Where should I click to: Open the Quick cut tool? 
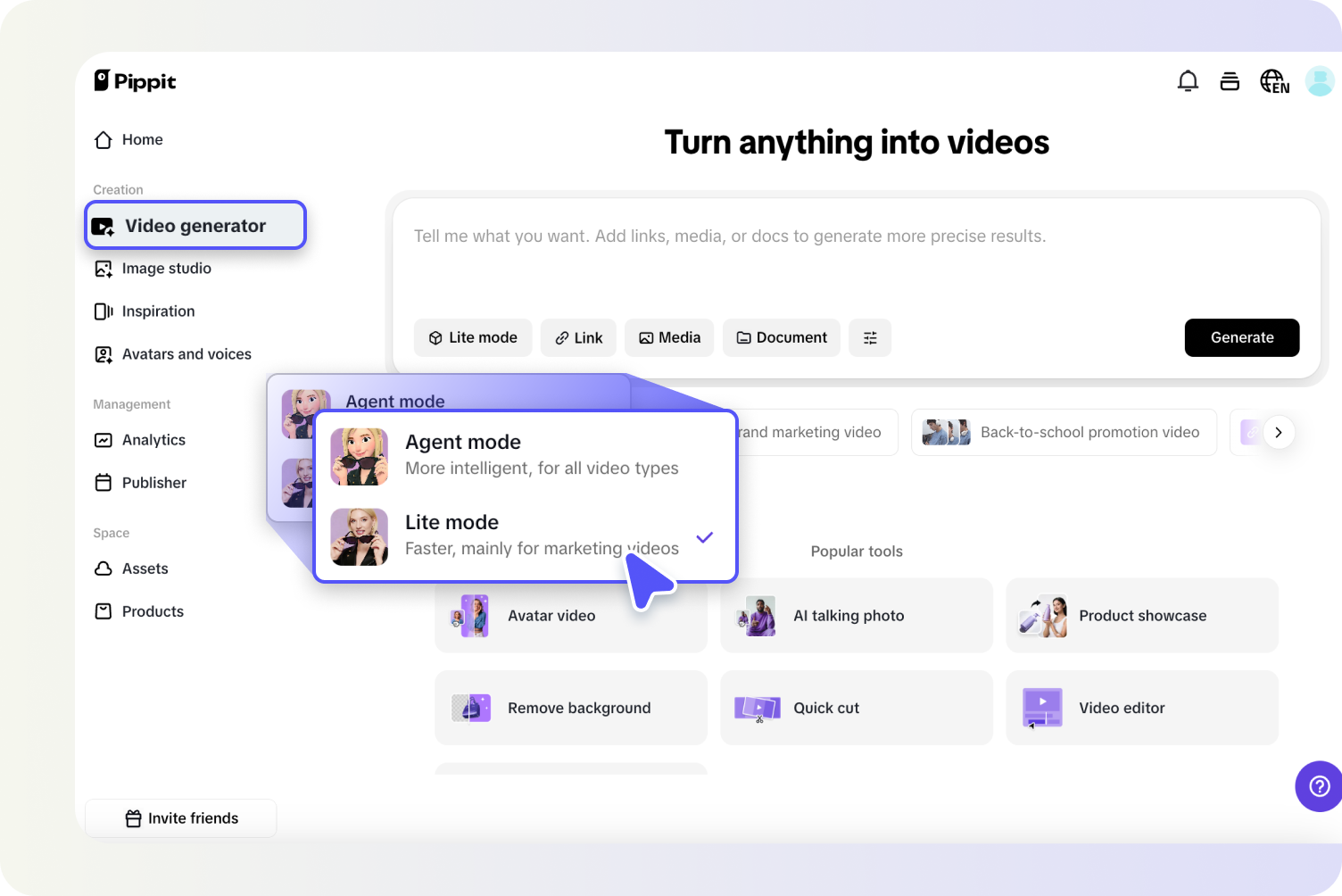pyautogui.click(x=857, y=708)
